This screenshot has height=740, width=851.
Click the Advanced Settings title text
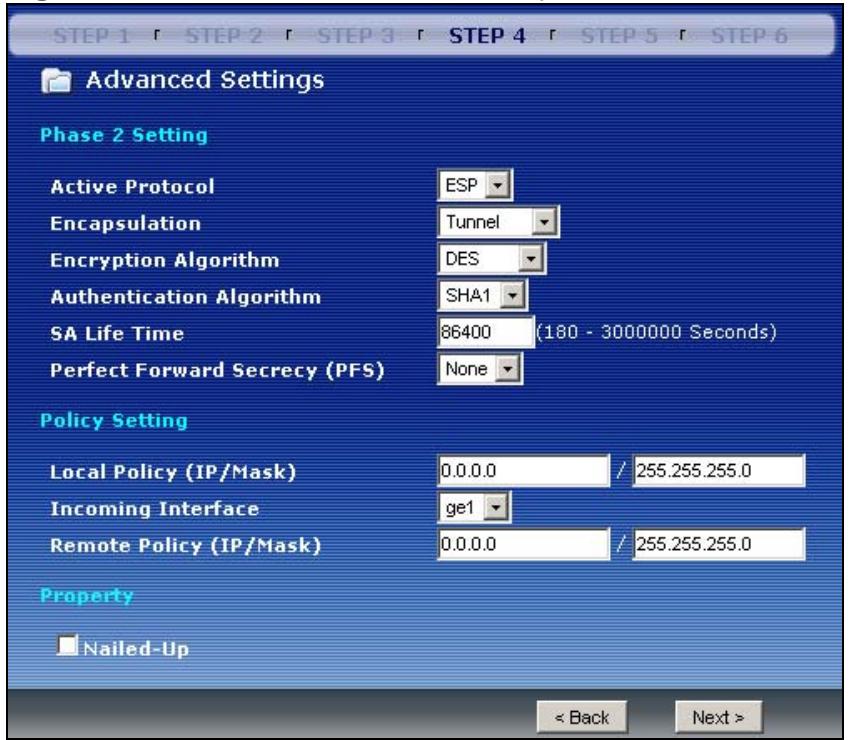[205, 80]
